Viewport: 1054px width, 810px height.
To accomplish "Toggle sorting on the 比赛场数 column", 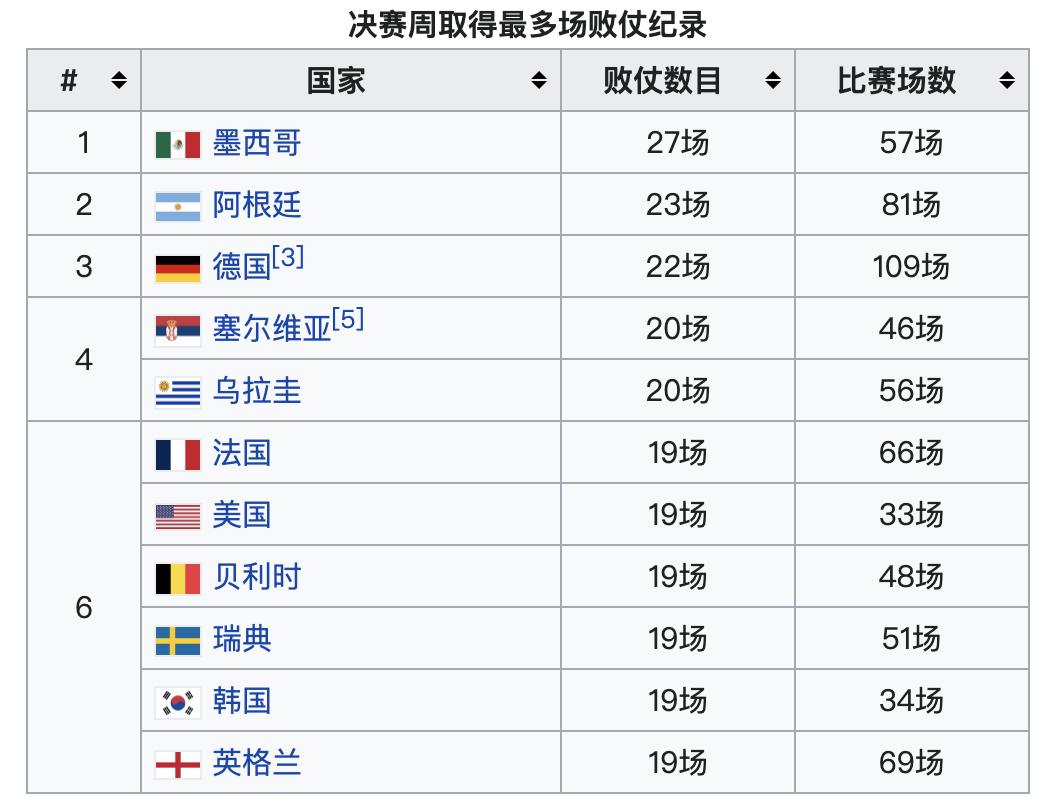I will point(1005,81).
